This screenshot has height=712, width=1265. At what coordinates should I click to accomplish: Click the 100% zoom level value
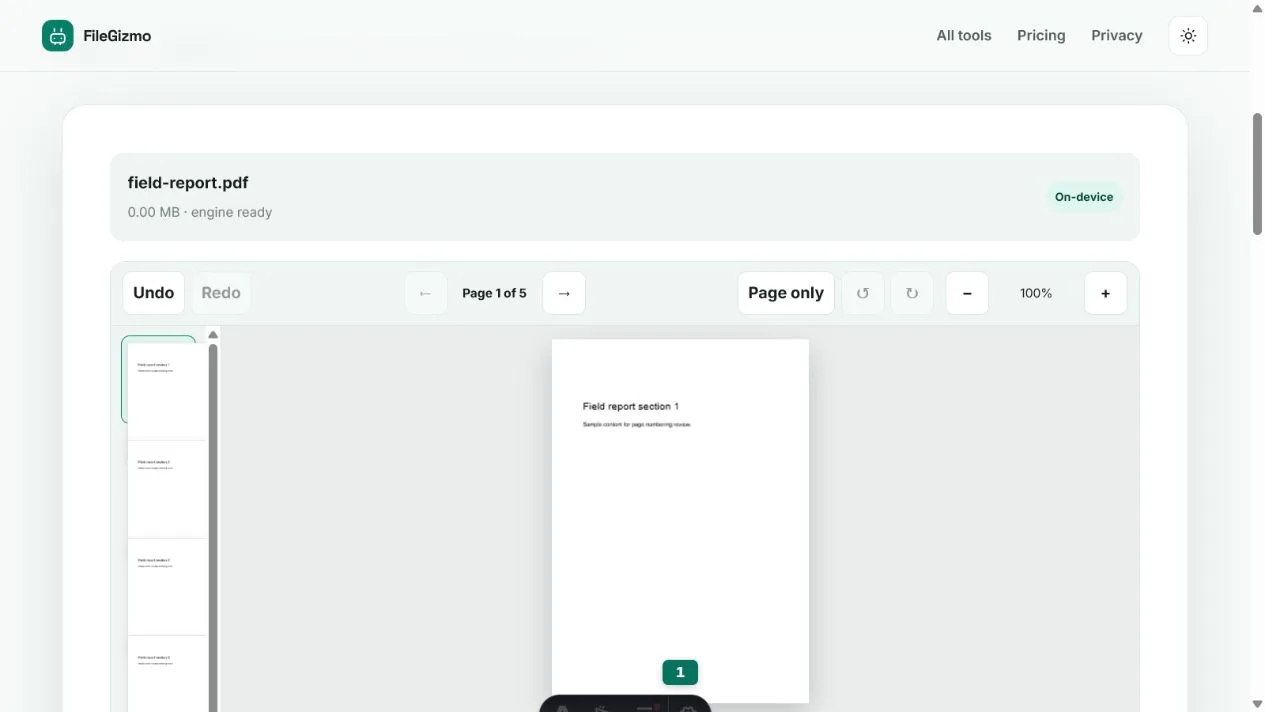tap(1036, 293)
